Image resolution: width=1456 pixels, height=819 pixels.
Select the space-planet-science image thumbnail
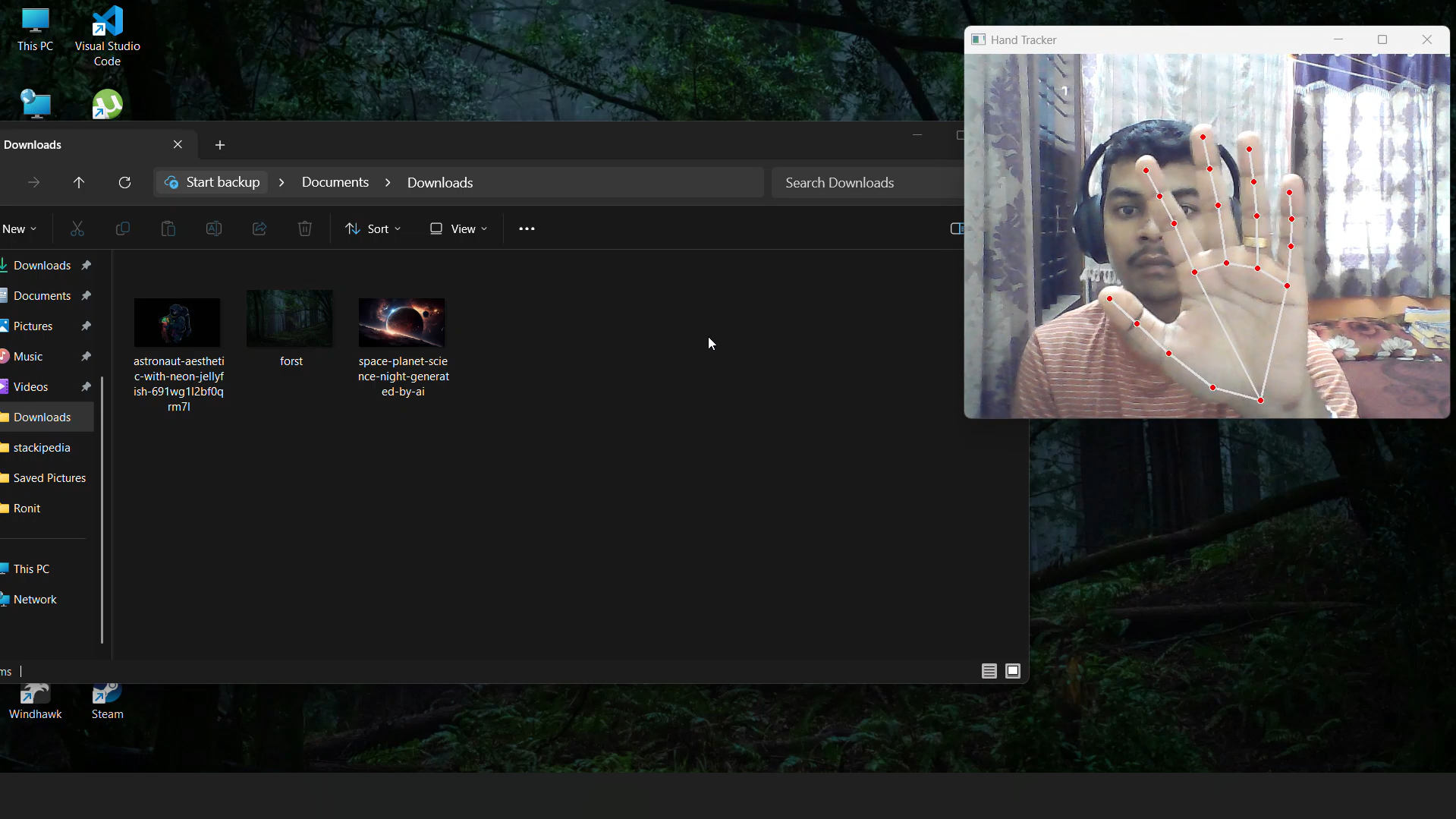[x=402, y=323]
